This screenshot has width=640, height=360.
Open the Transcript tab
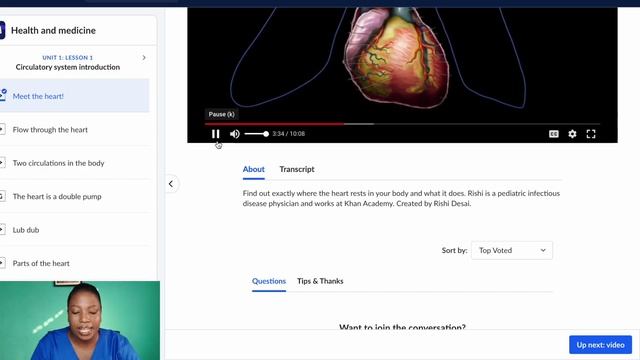click(x=297, y=169)
